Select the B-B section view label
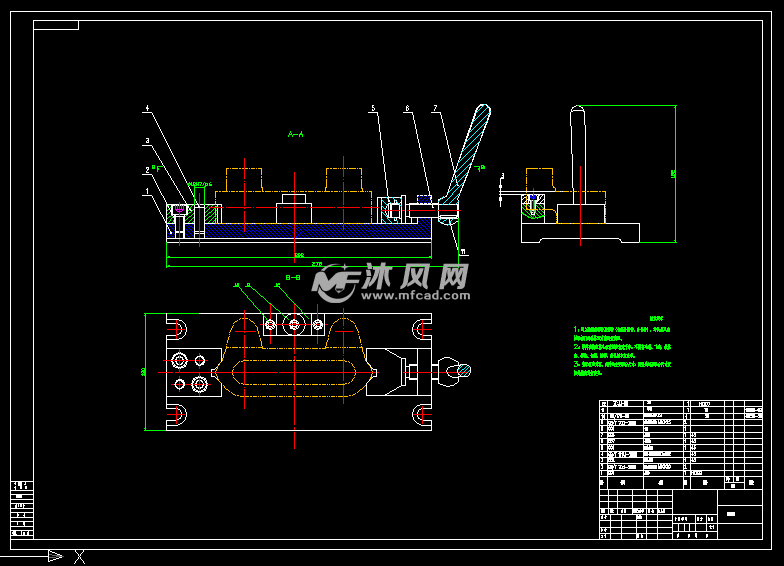Screen dimensions: 784x566 294,275
